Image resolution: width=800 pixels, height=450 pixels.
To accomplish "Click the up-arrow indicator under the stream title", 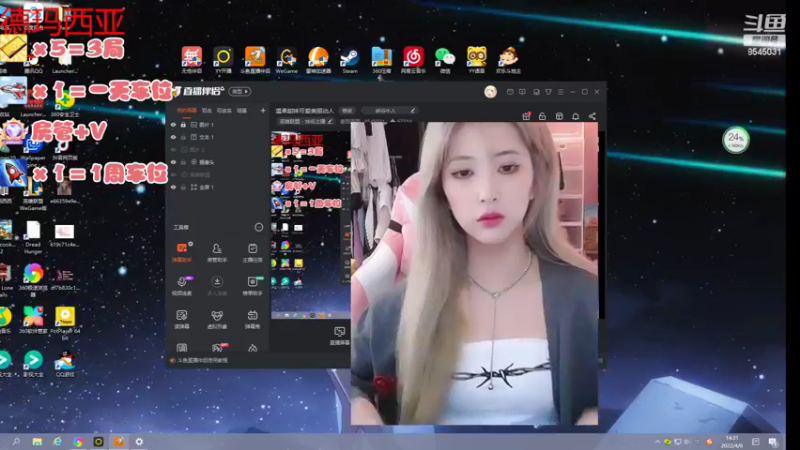I will (392, 121).
